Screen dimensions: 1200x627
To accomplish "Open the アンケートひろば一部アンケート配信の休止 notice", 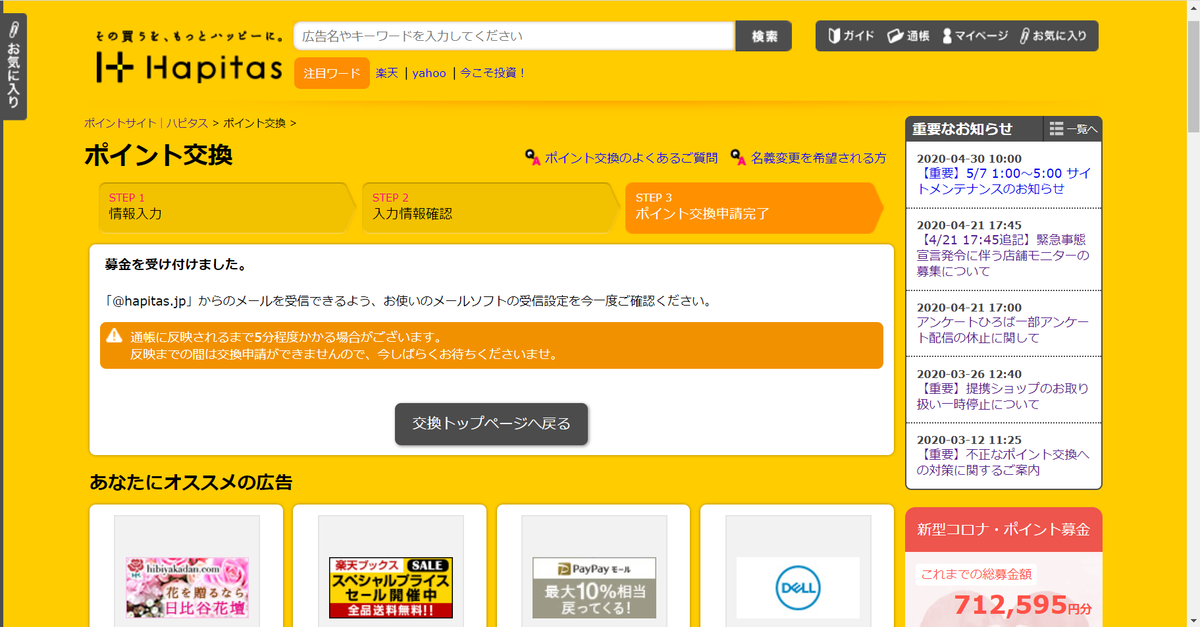I will [1002, 330].
